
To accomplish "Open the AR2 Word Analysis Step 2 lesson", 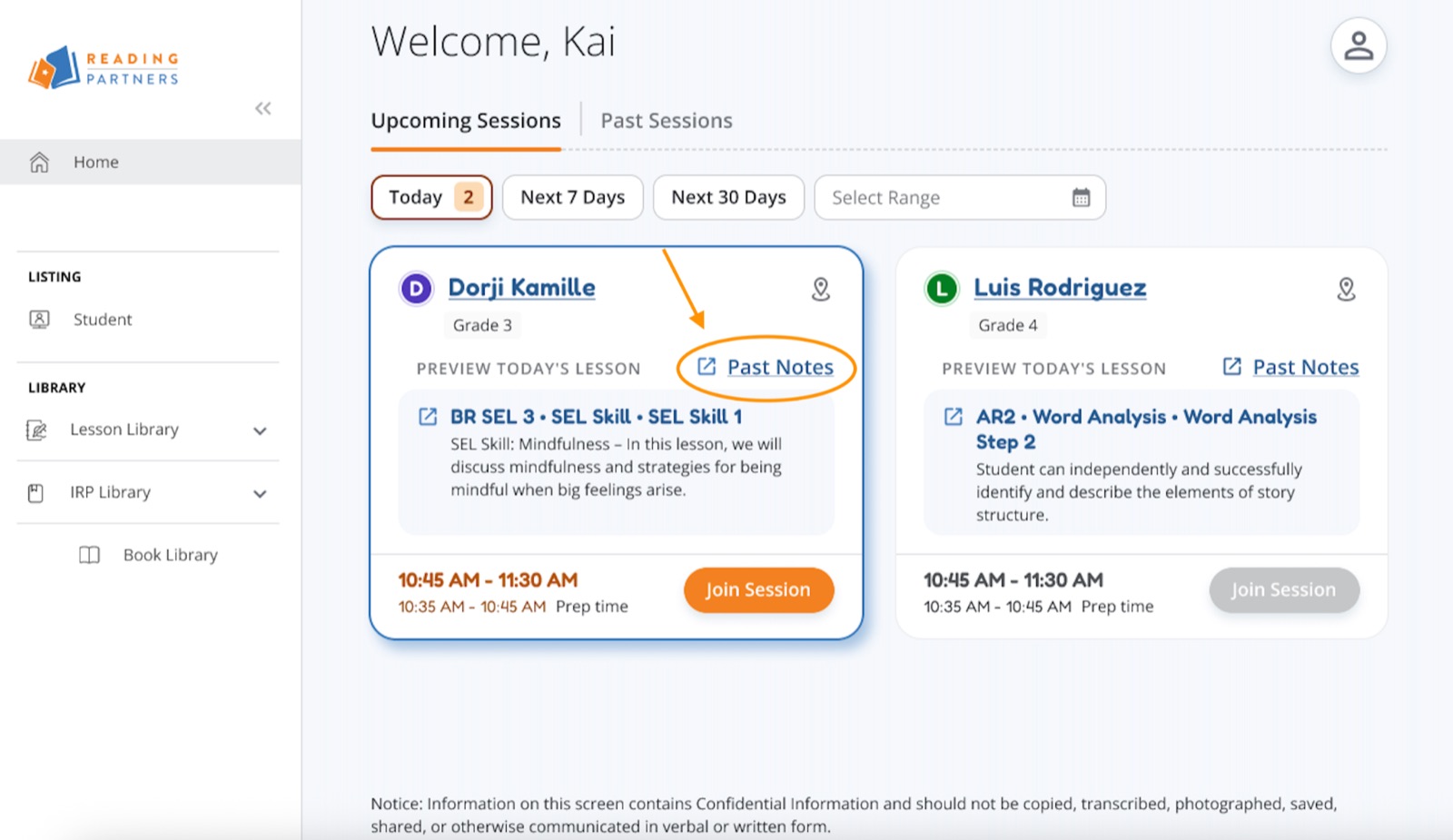I will [1146, 429].
